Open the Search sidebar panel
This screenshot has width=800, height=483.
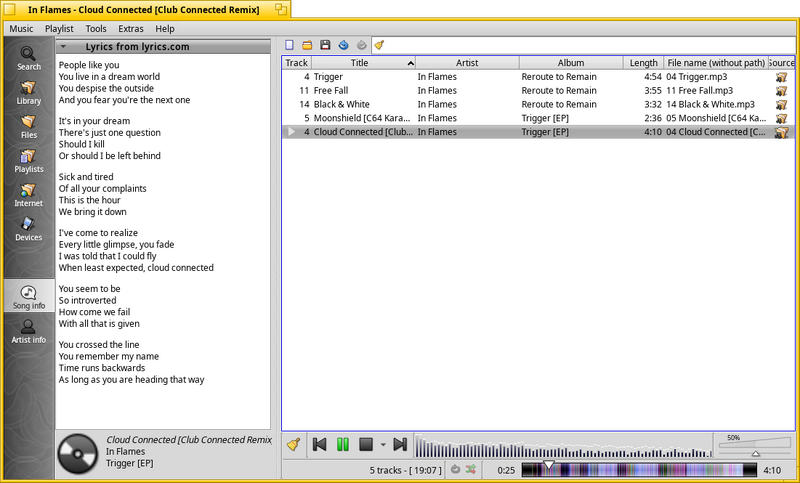[29, 58]
